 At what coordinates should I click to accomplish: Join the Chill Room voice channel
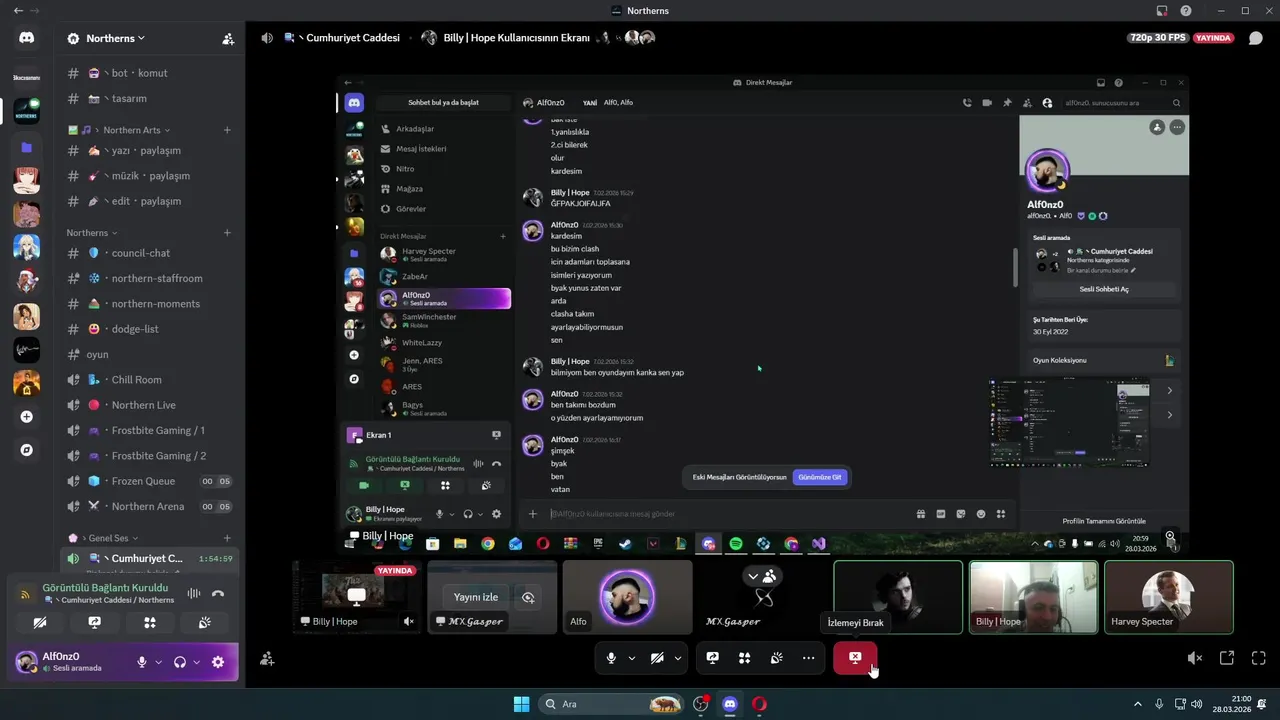click(150, 380)
